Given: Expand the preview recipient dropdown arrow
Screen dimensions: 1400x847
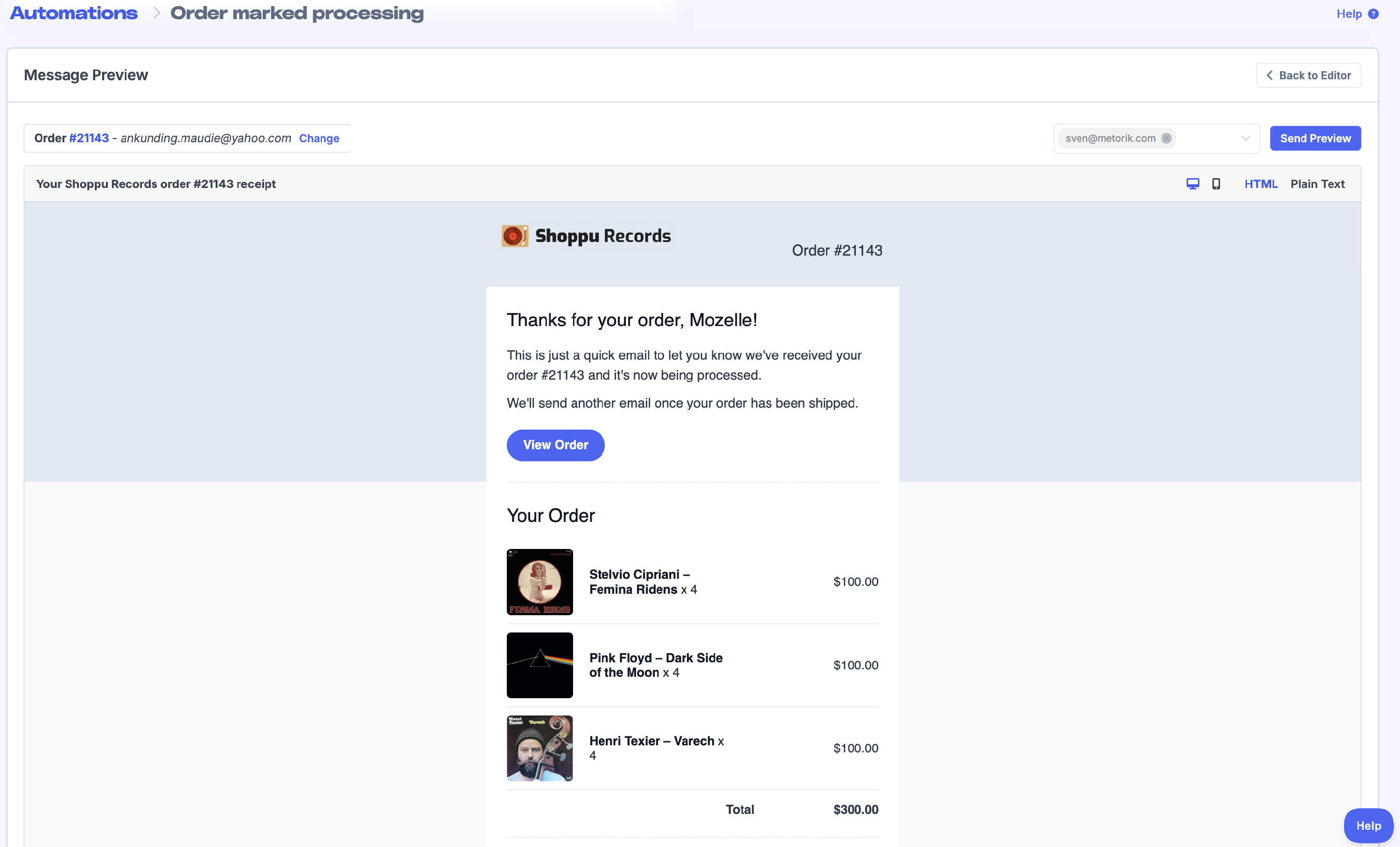Looking at the screenshot, I should [1246, 139].
